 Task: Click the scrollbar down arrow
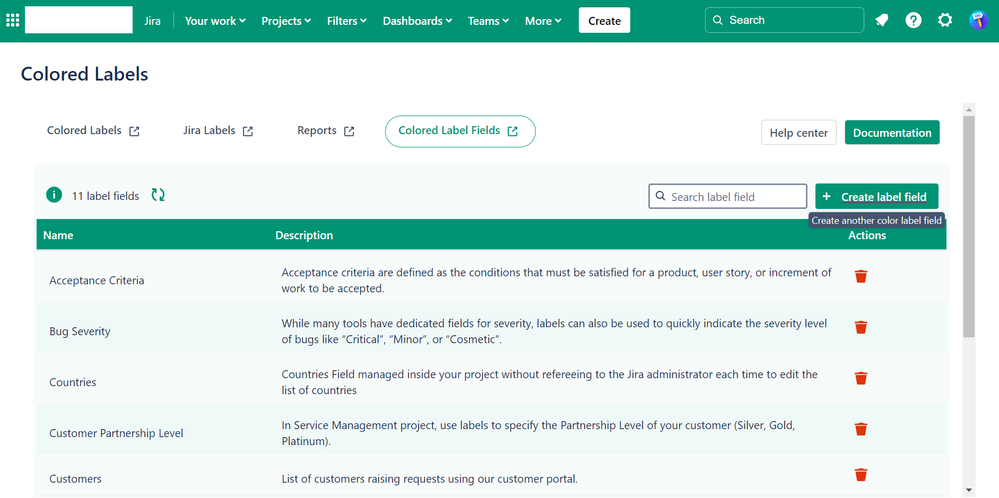pyautogui.click(x=969, y=490)
